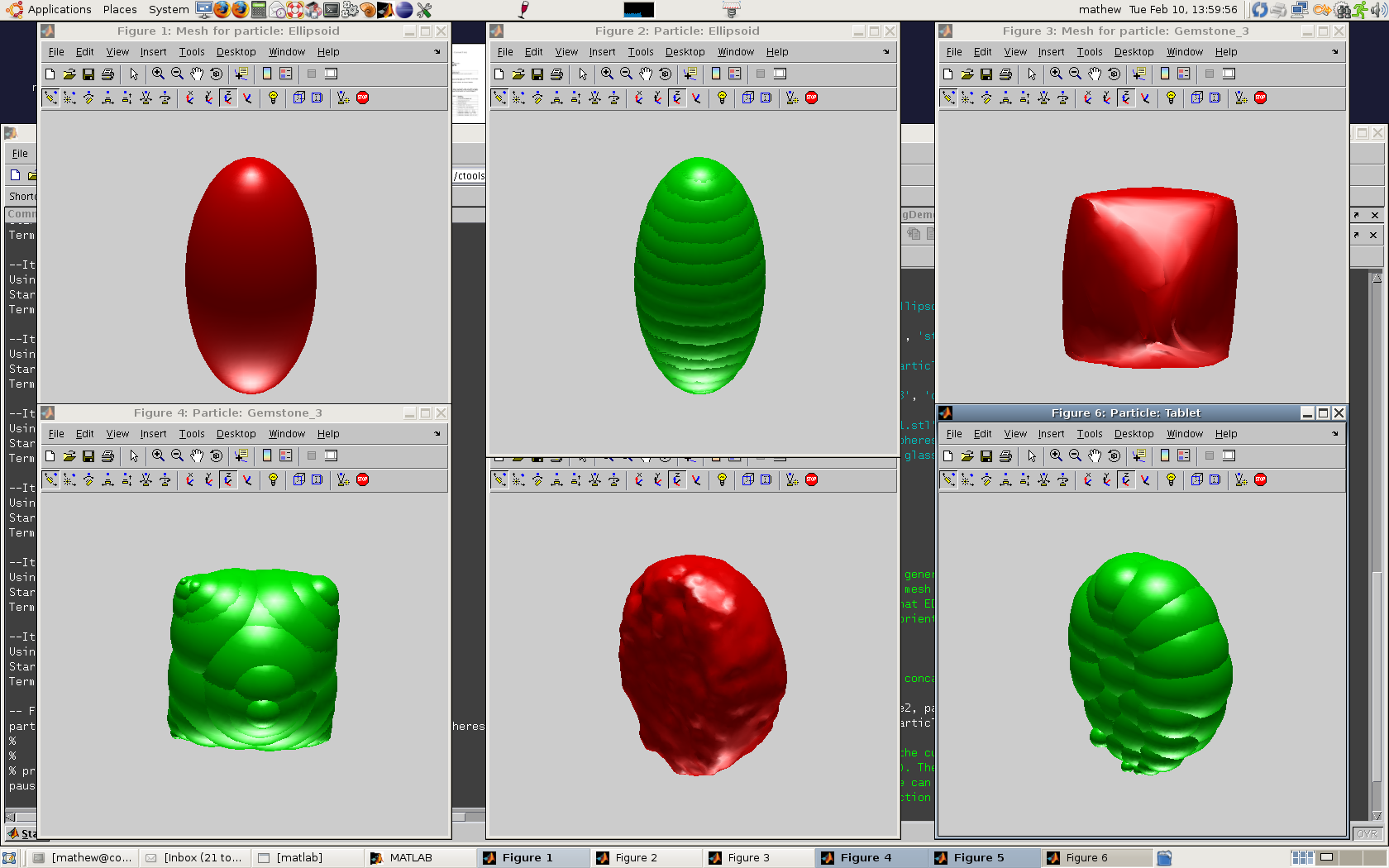
Task: Toggle Scene Light bulb in Figure 1
Action: (x=273, y=98)
